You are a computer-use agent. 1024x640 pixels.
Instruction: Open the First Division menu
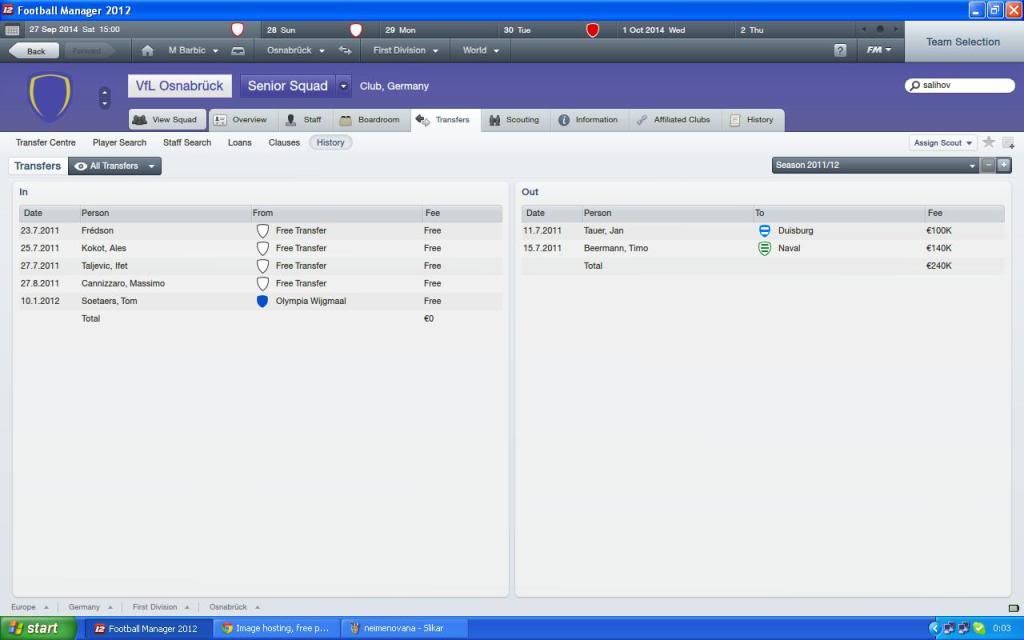pos(406,50)
